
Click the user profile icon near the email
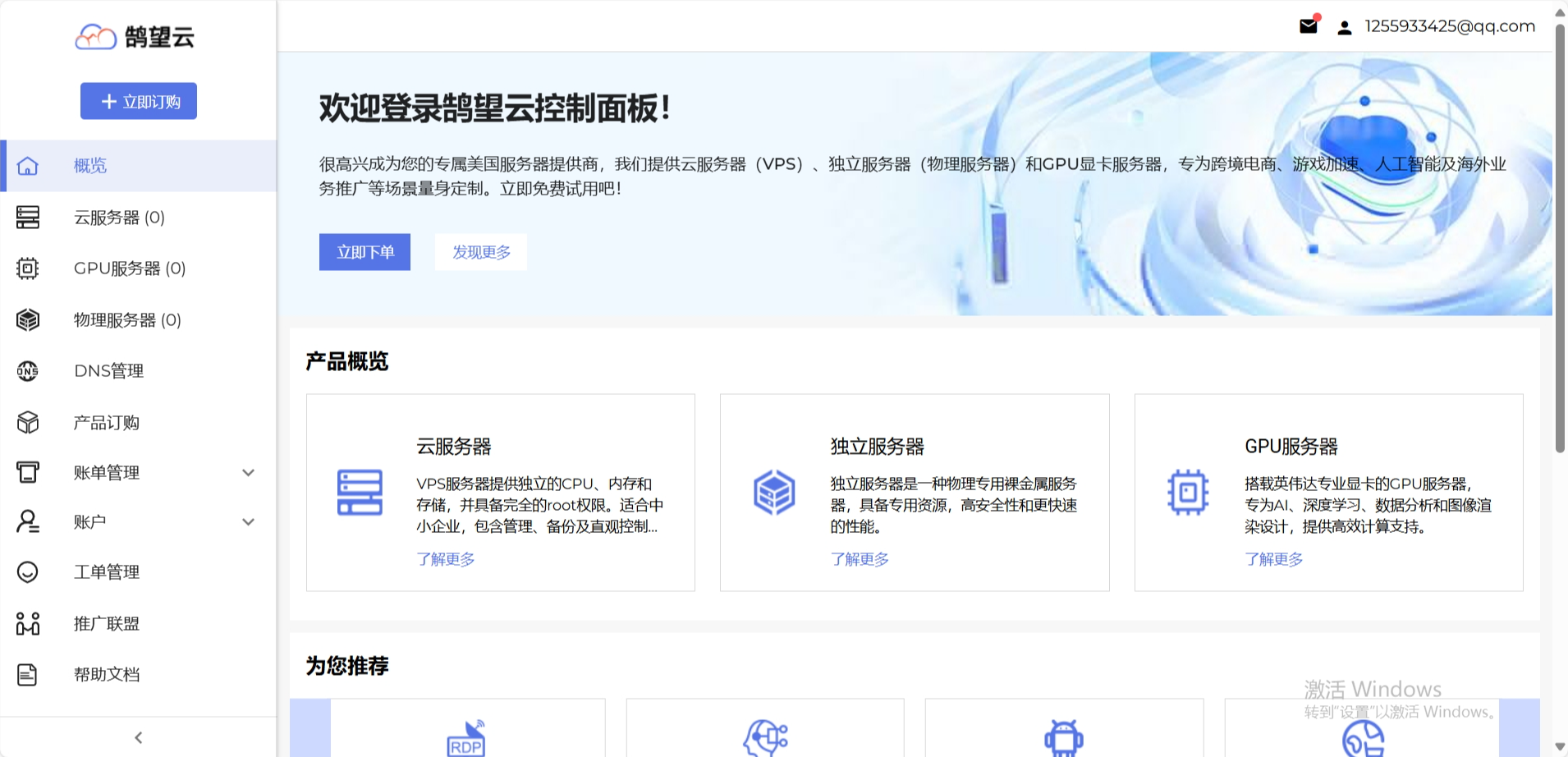1344,26
